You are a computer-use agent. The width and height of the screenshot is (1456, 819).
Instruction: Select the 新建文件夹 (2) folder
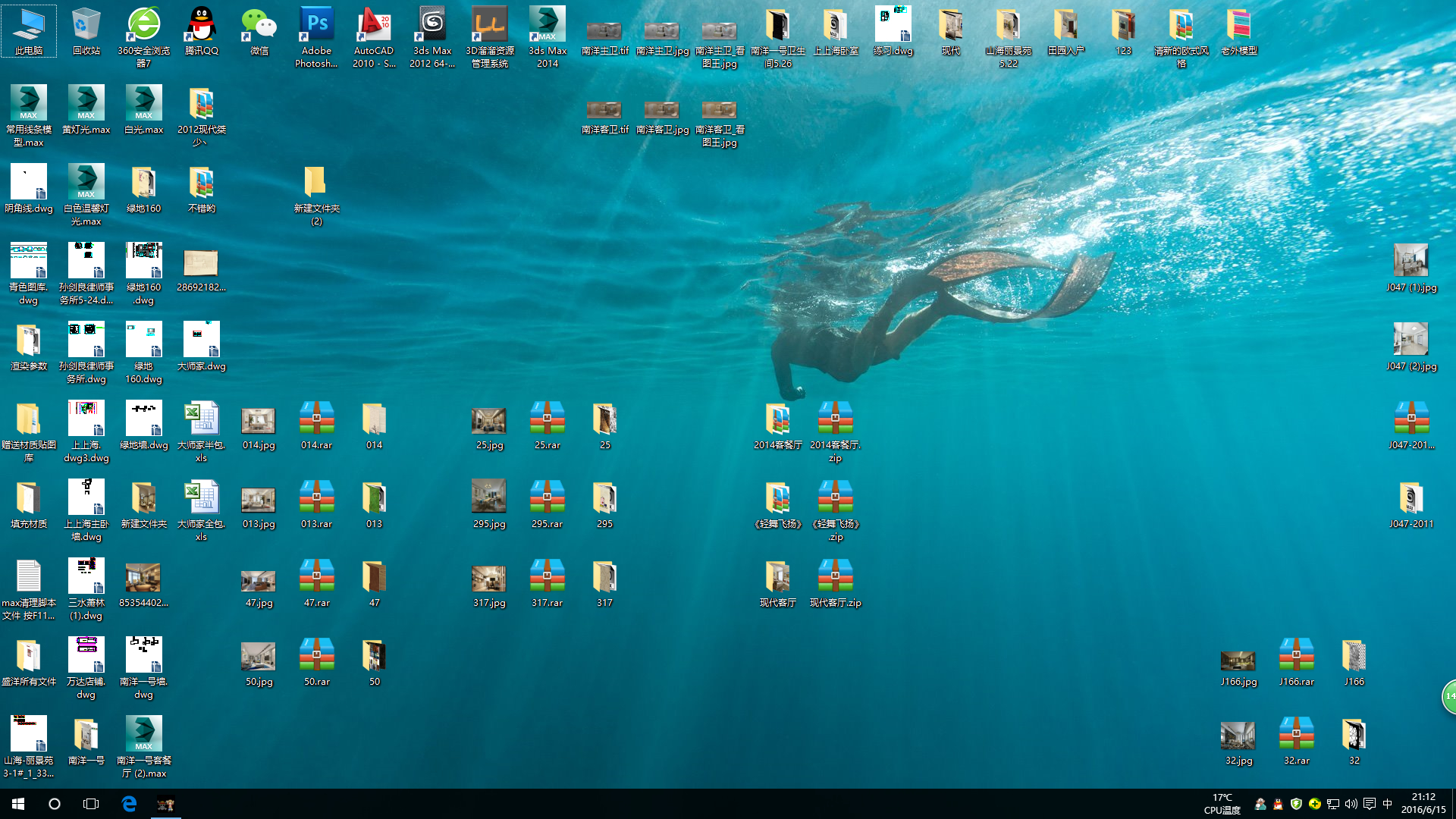pyautogui.click(x=316, y=184)
